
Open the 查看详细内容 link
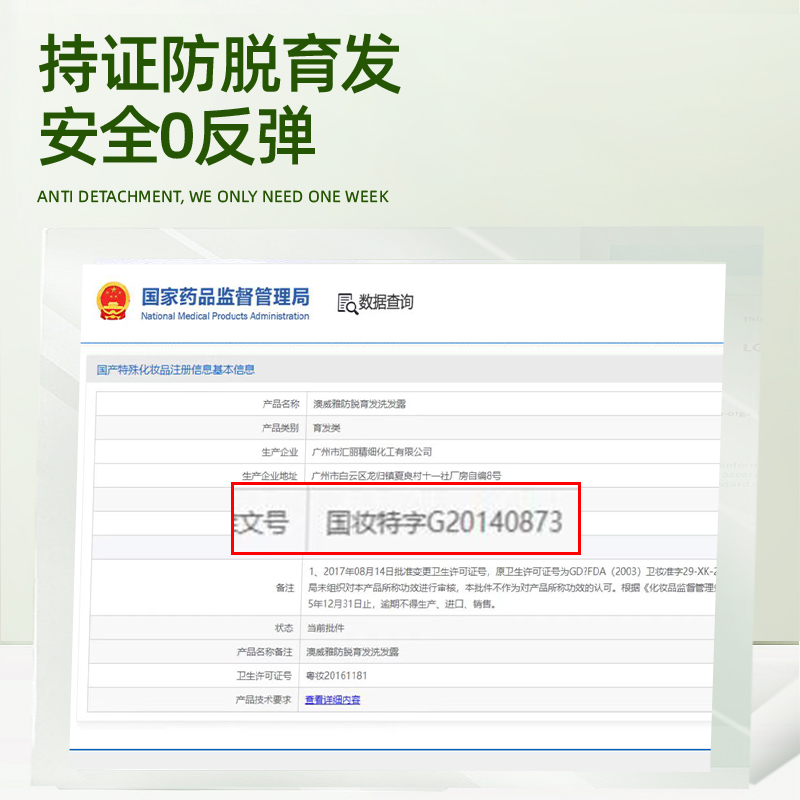333,700
